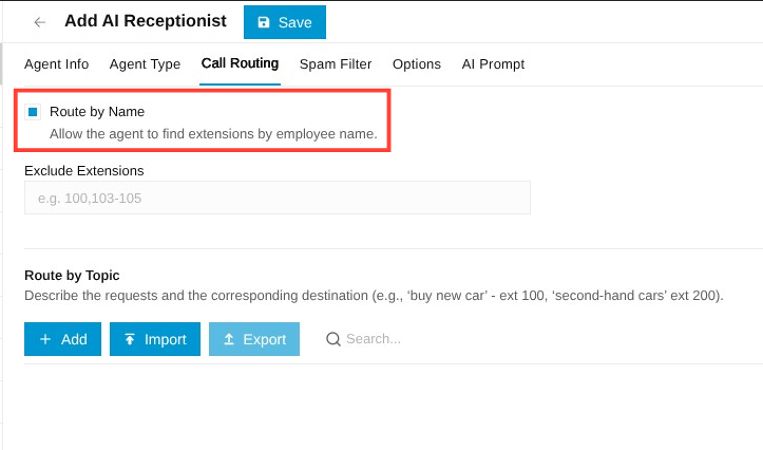Click the floppy disk icon on Save
This screenshot has height=450, width=763.
[x=263, y=22]
